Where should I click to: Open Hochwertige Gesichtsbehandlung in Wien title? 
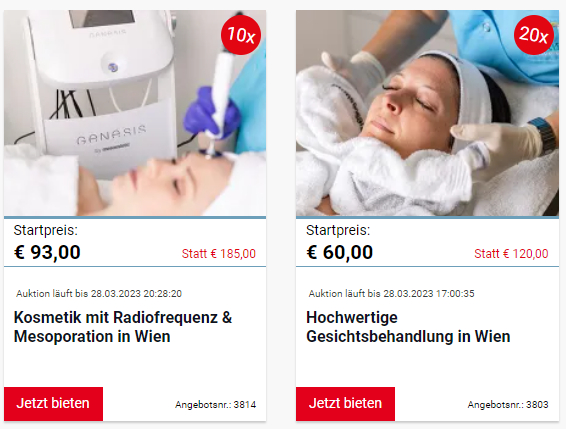point(408,327)
